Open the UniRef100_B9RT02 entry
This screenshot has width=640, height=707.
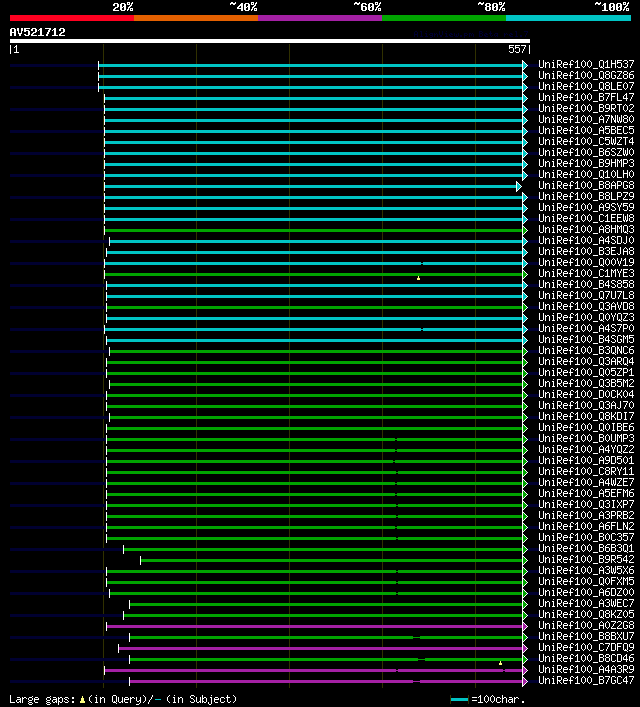tap(586, 109)
